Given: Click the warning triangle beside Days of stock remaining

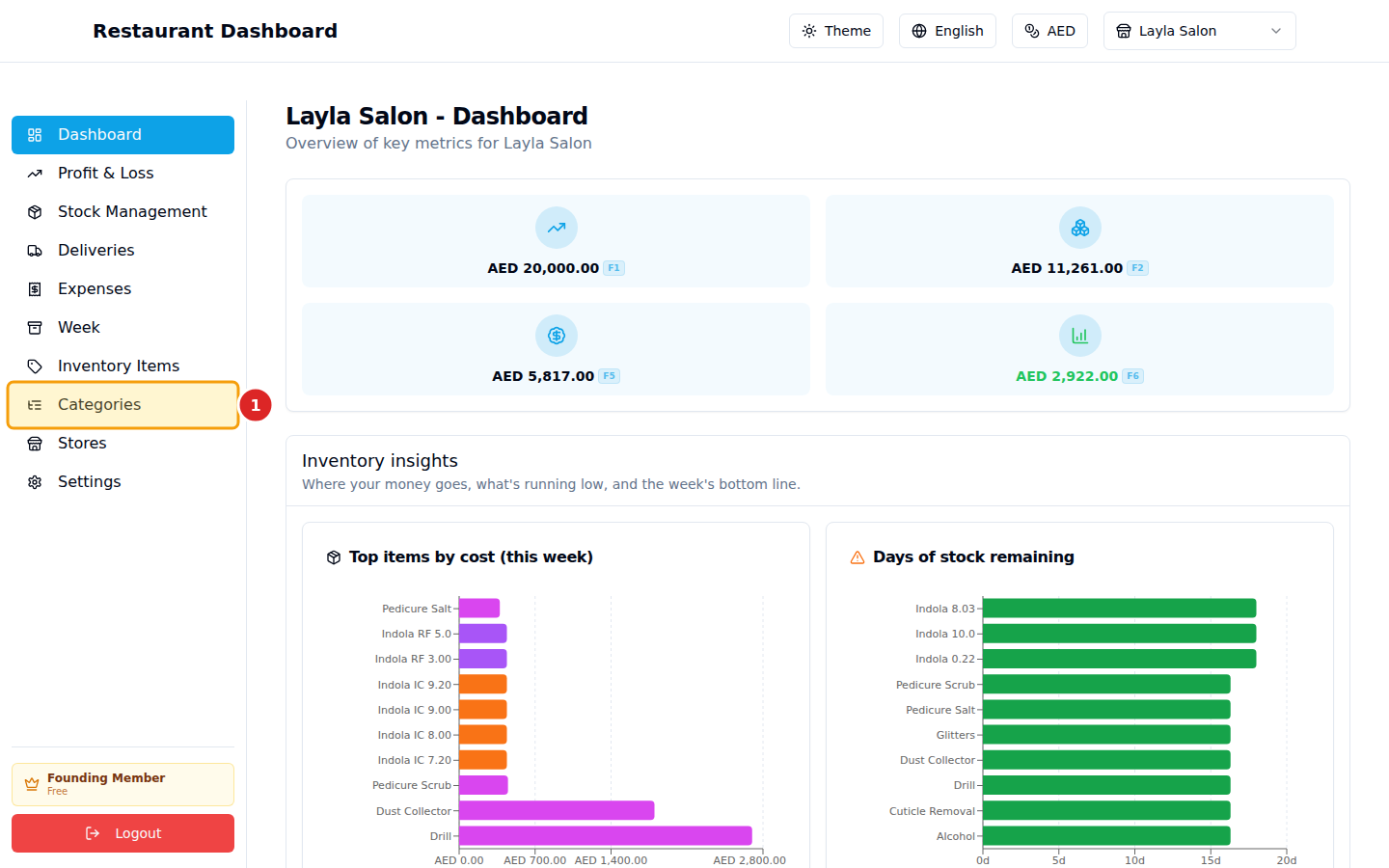Looking at the screenshot, I should [857, 557].
